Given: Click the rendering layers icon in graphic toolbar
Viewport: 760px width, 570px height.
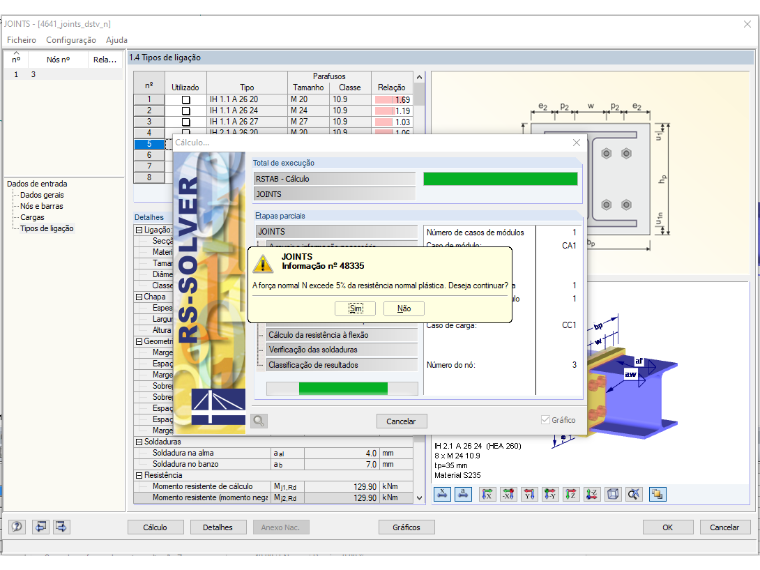Looking at the screenshot, I should tap(657, 494).
